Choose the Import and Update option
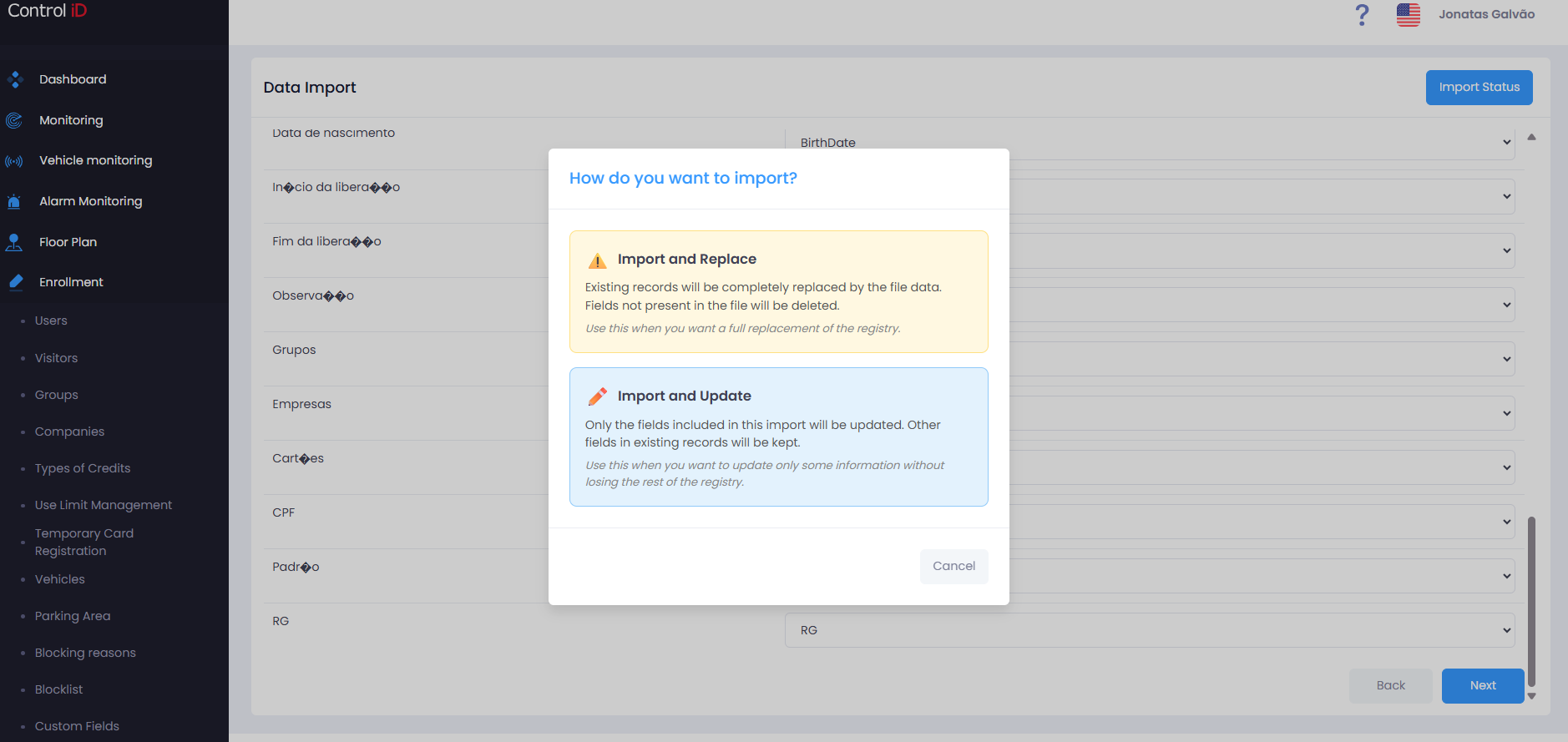The height and width of the screenshot is (742, 1568). [x=778, y=437]
